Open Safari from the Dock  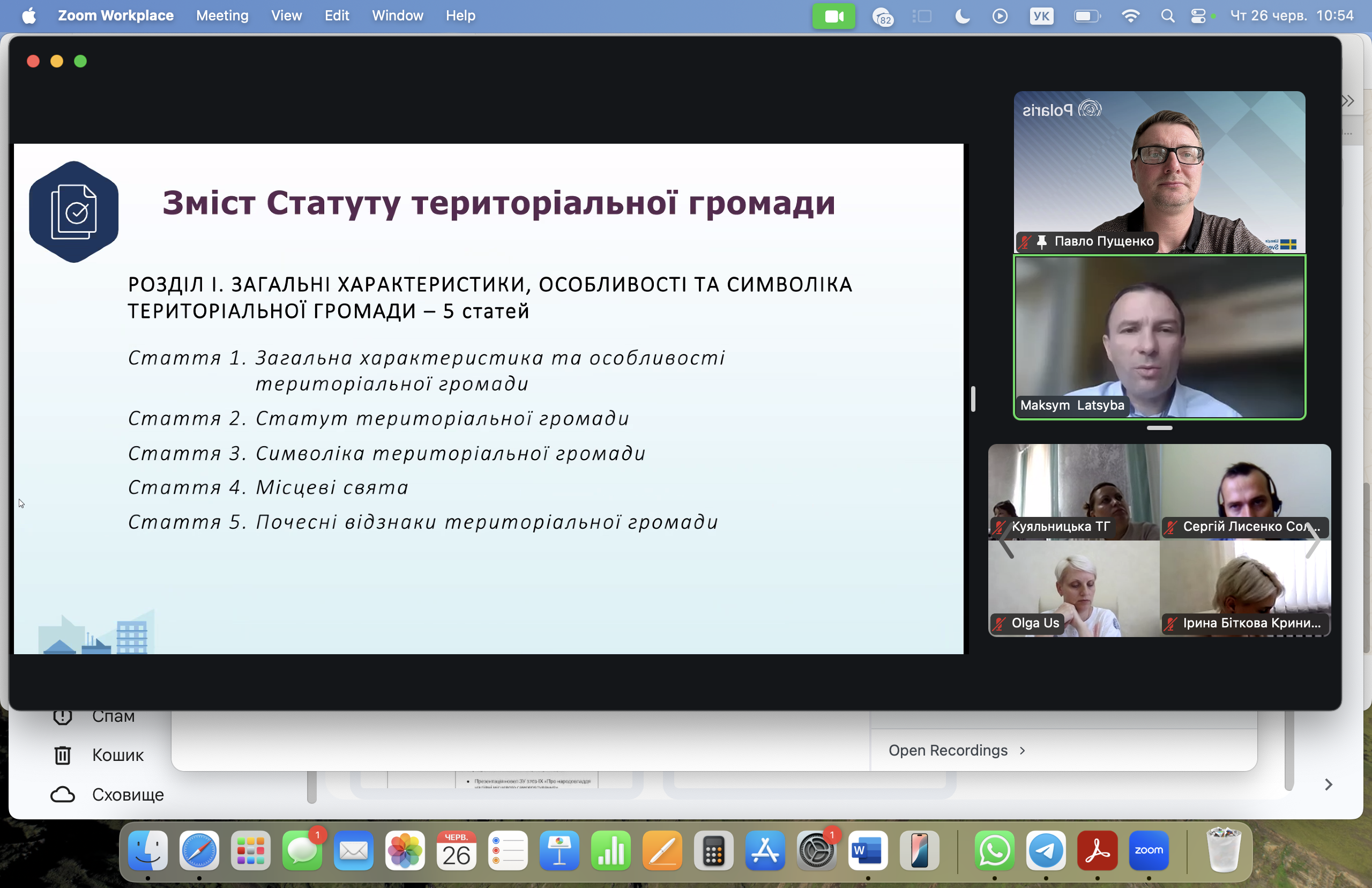point(199,850)
